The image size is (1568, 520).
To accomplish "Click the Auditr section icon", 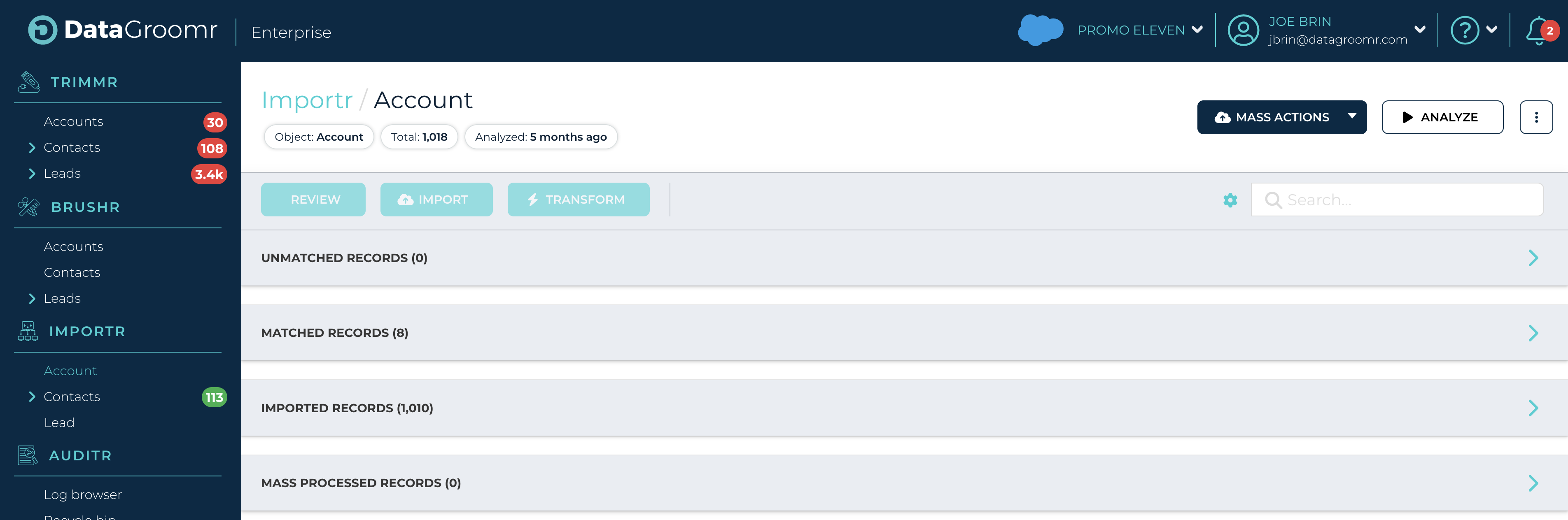I will (28, 455).
